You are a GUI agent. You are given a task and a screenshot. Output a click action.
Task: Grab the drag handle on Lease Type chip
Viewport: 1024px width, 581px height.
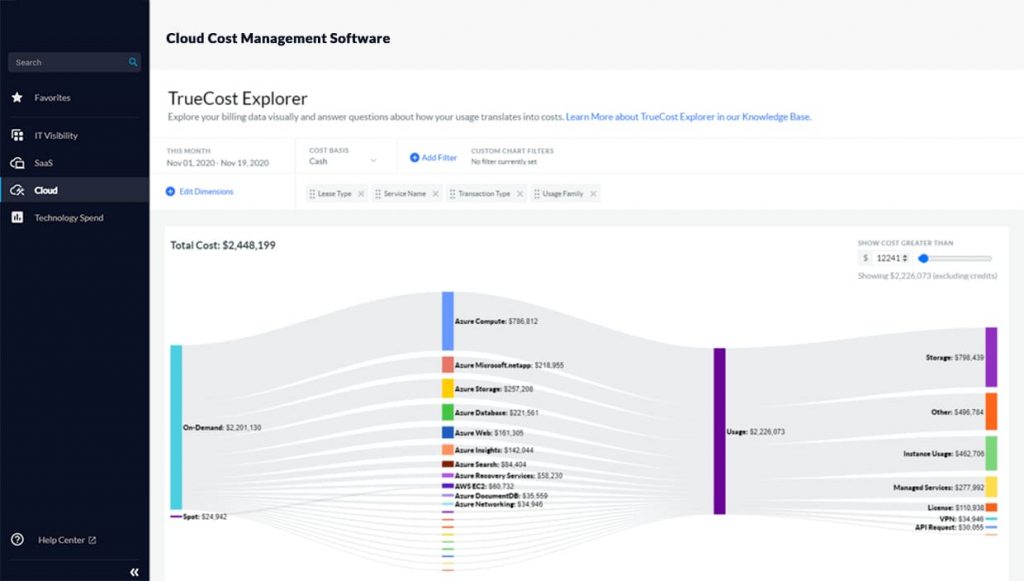point(314,193)
